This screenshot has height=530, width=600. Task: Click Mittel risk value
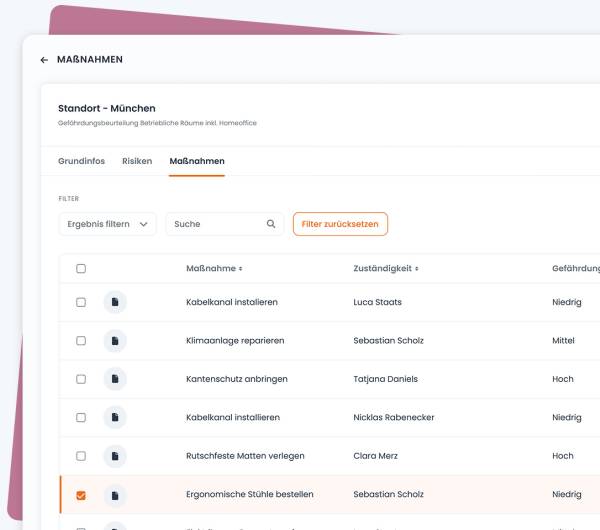point(563,341)
